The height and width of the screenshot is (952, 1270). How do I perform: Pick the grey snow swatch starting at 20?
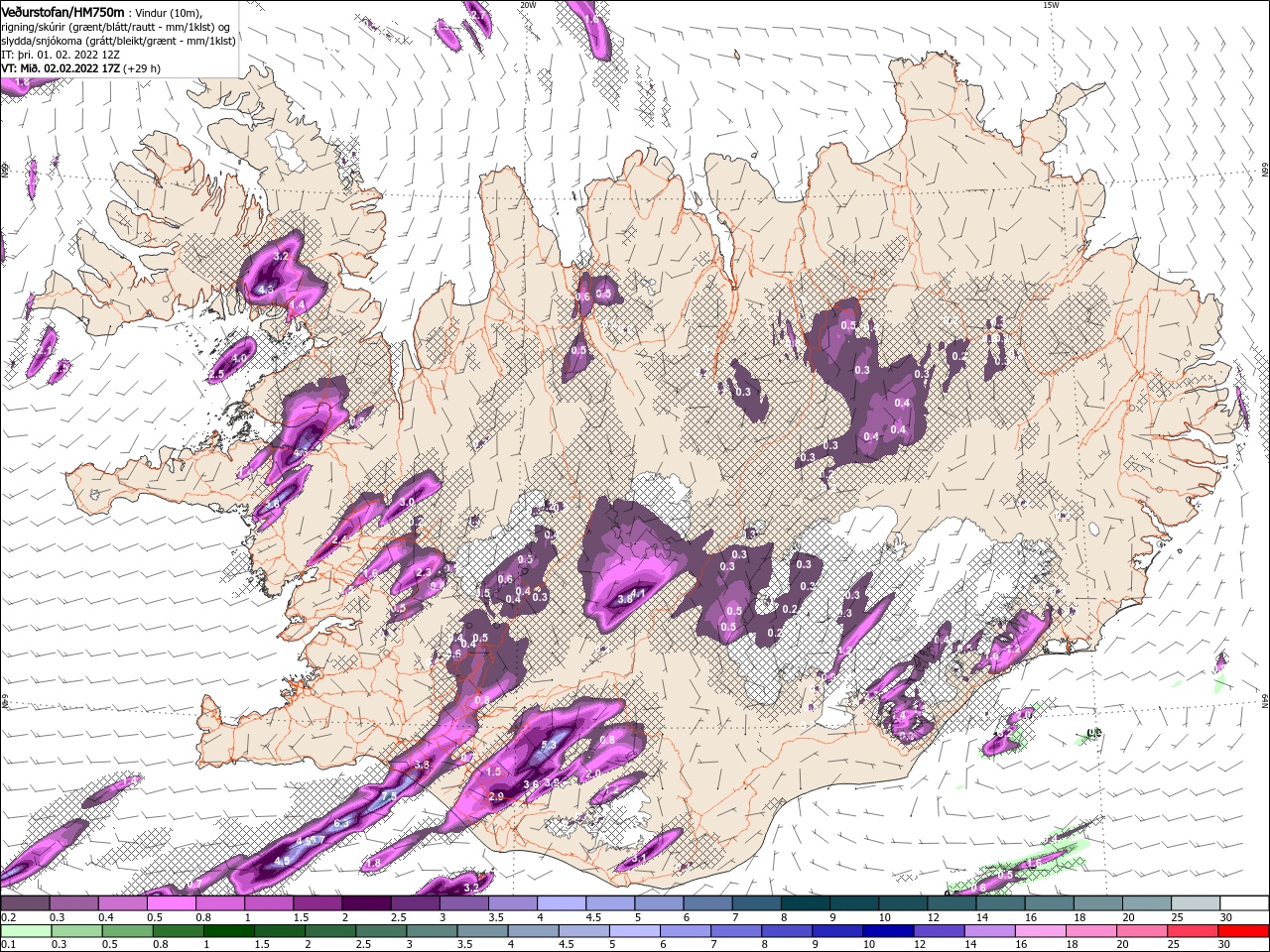[x=1146, y=903]
